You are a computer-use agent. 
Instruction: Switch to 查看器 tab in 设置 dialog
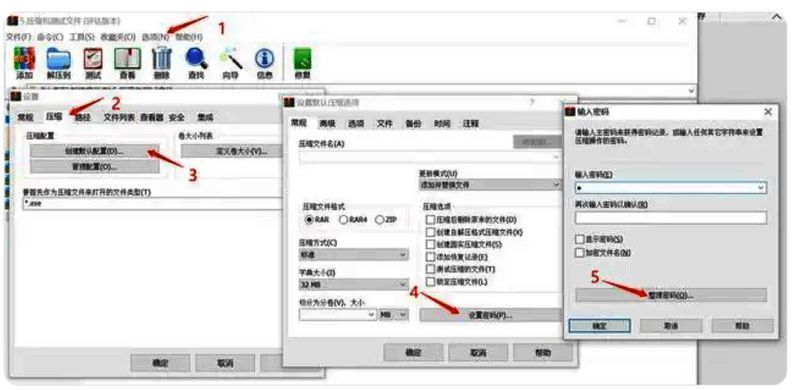152,117
